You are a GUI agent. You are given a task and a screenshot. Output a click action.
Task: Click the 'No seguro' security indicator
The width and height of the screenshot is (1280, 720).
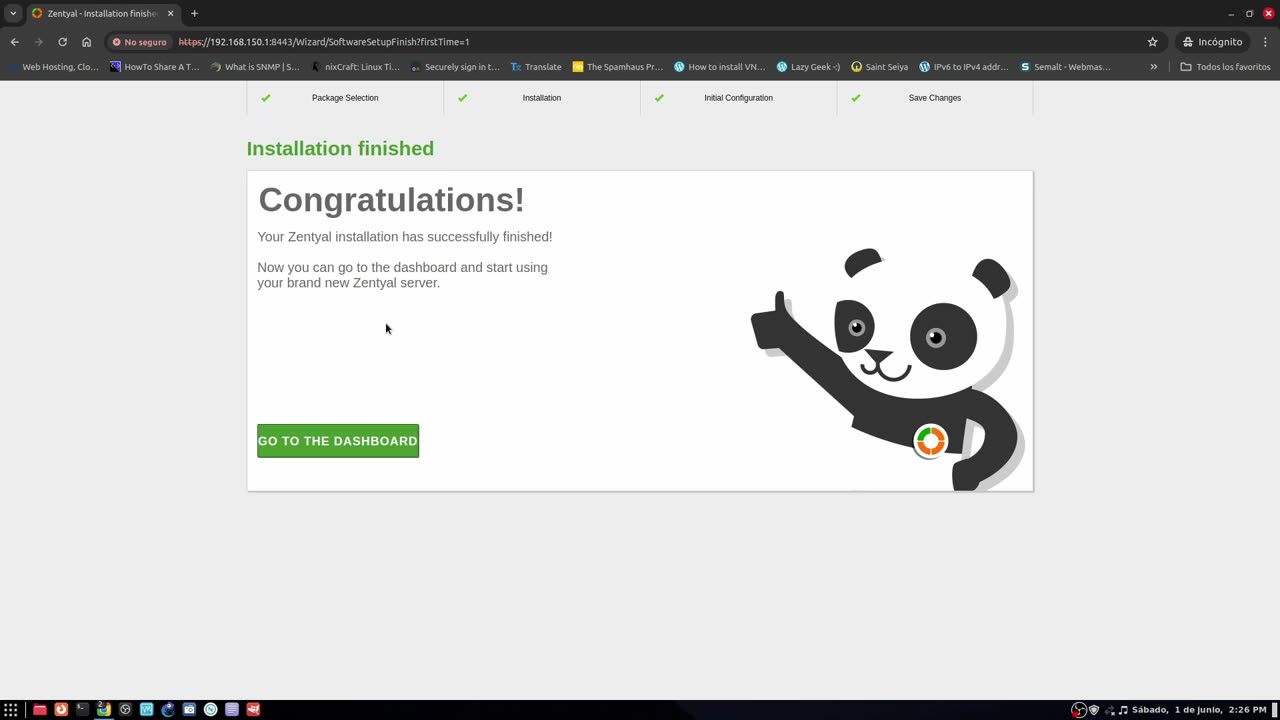pyautogui.click(x=139, y=42)
